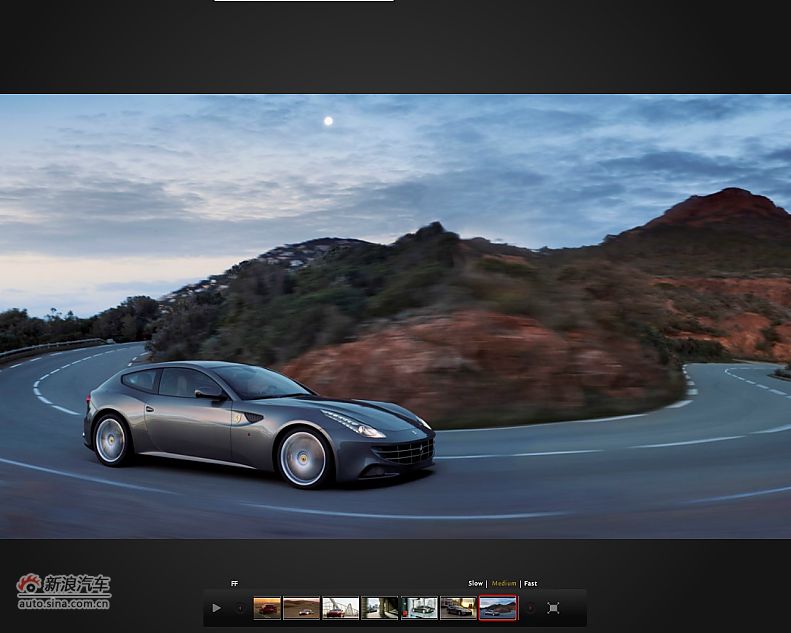Select the sixth thumbnail in the strip
Viewport: 791px width, 633px height.
point(458,608)
